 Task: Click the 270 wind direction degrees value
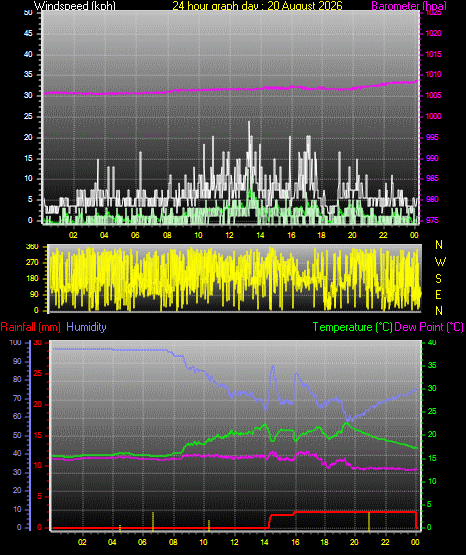coord(32,263)
